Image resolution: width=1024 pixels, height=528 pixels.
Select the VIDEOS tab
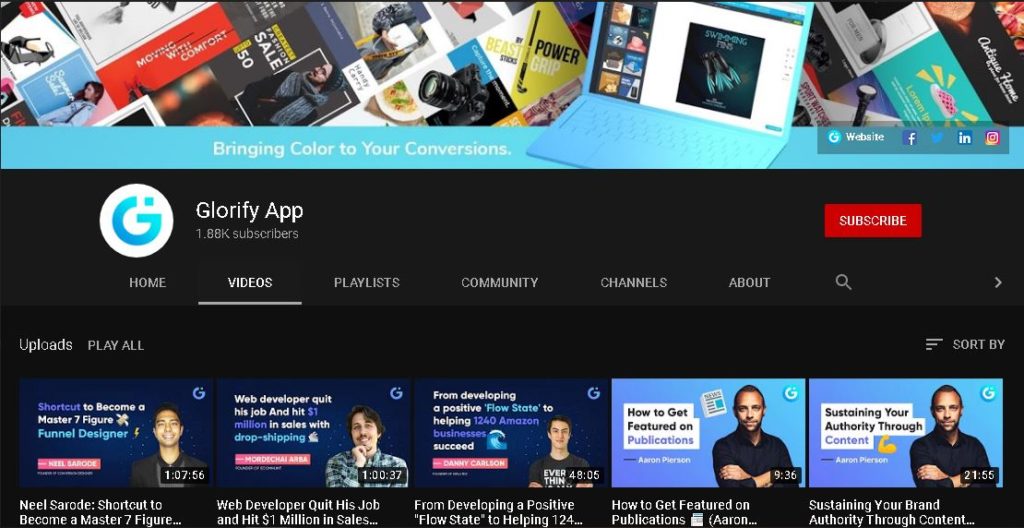click(250, 283)
